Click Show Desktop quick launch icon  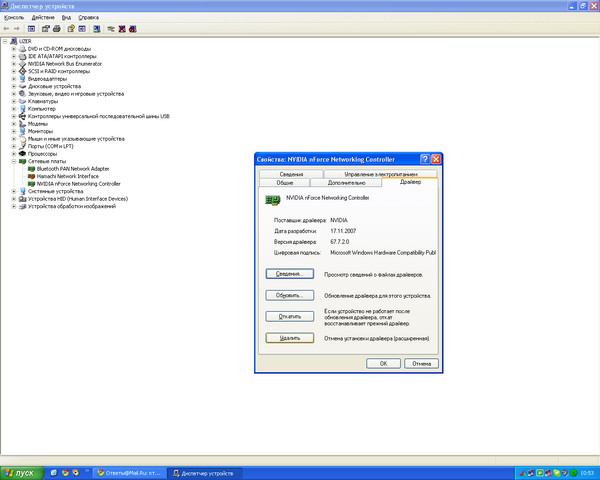pos(54,473)
